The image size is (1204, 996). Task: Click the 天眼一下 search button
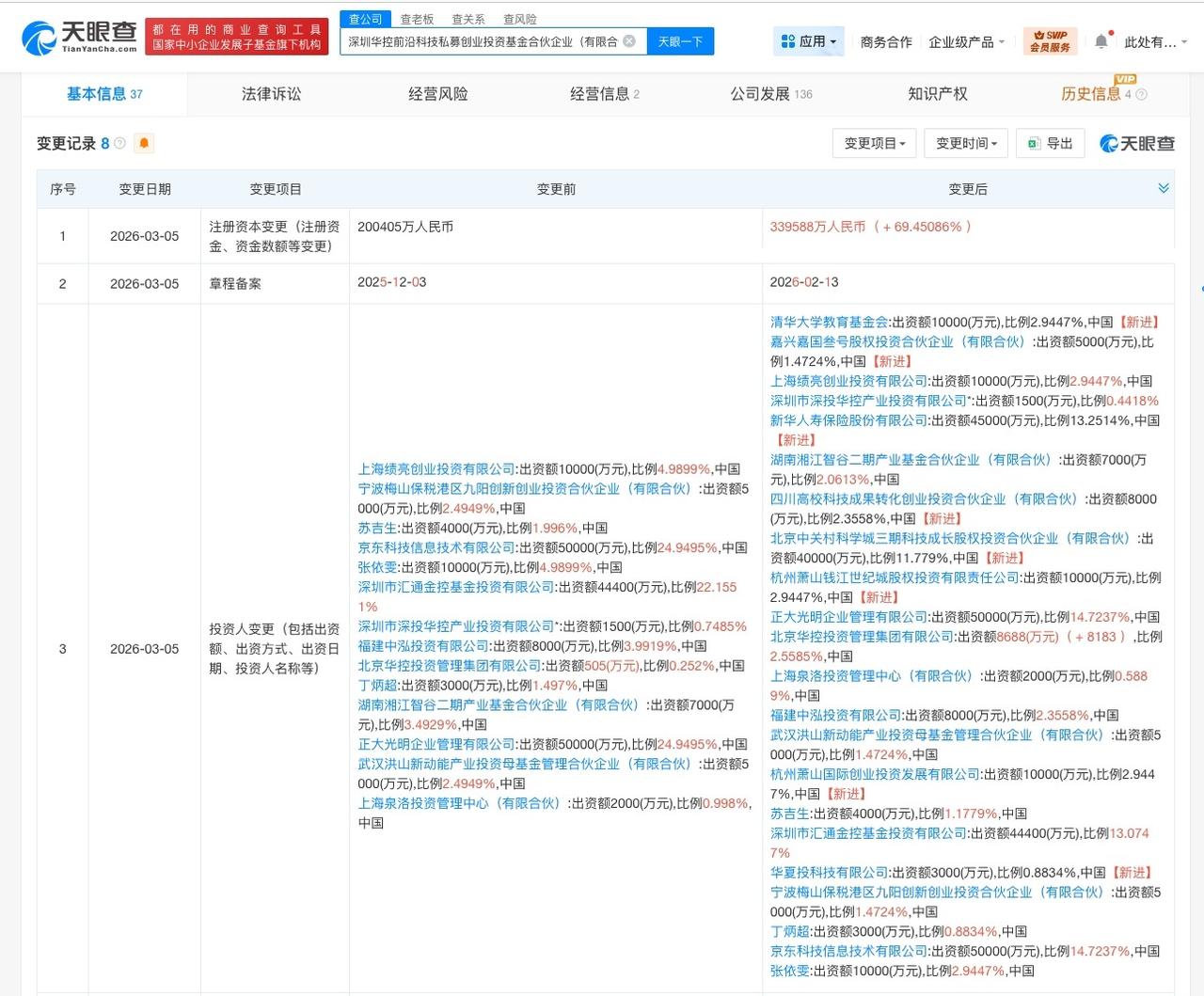[x=680, y=41]
